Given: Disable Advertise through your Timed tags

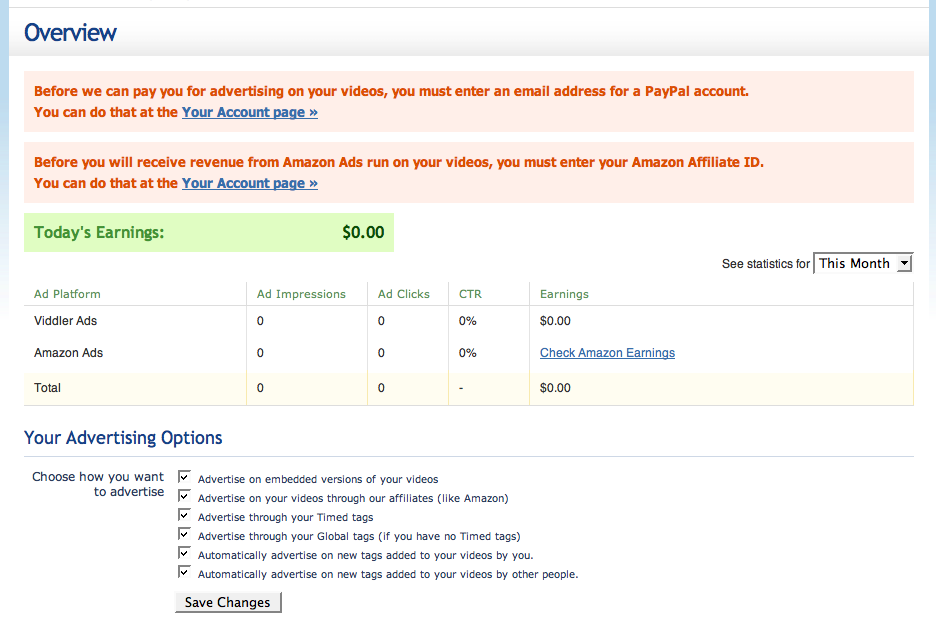Looking at the screenshot, I should pyautogui.click(x=184, y=515).
